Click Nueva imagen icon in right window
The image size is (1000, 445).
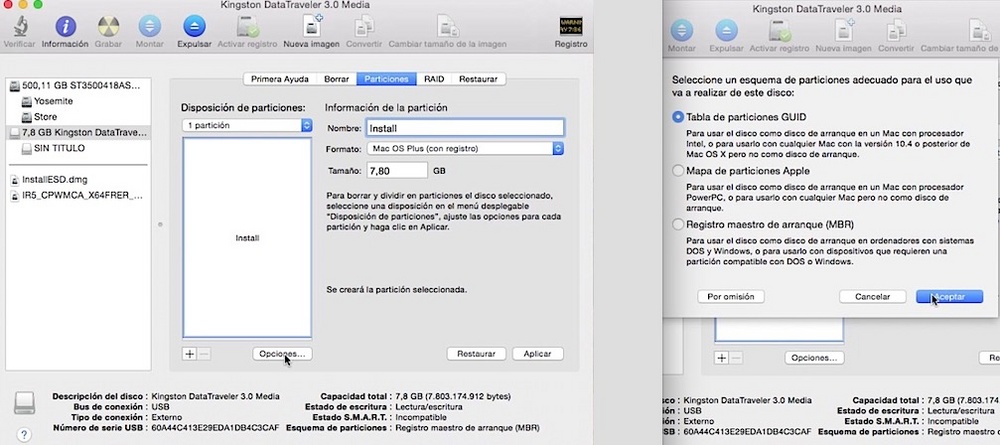[x=843, y=31]
